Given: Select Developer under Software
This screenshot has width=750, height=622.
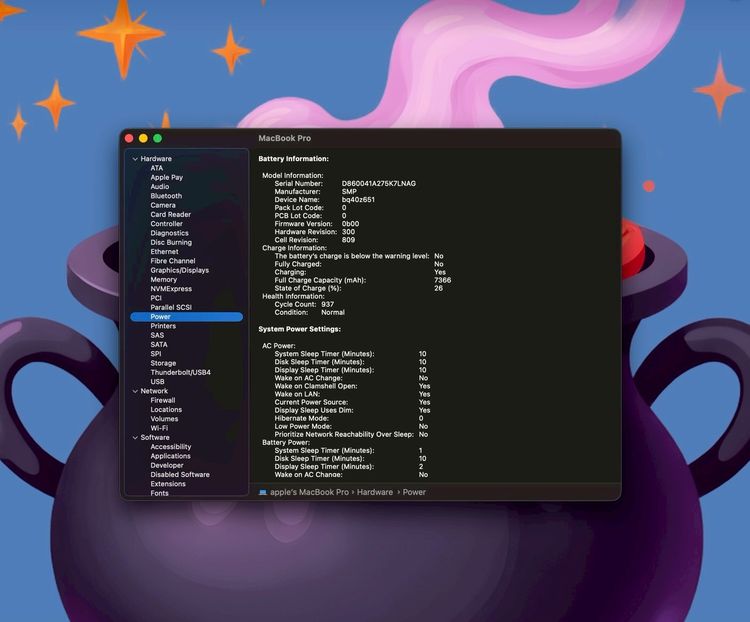Looking at the screenshot, I should point(166,466).
